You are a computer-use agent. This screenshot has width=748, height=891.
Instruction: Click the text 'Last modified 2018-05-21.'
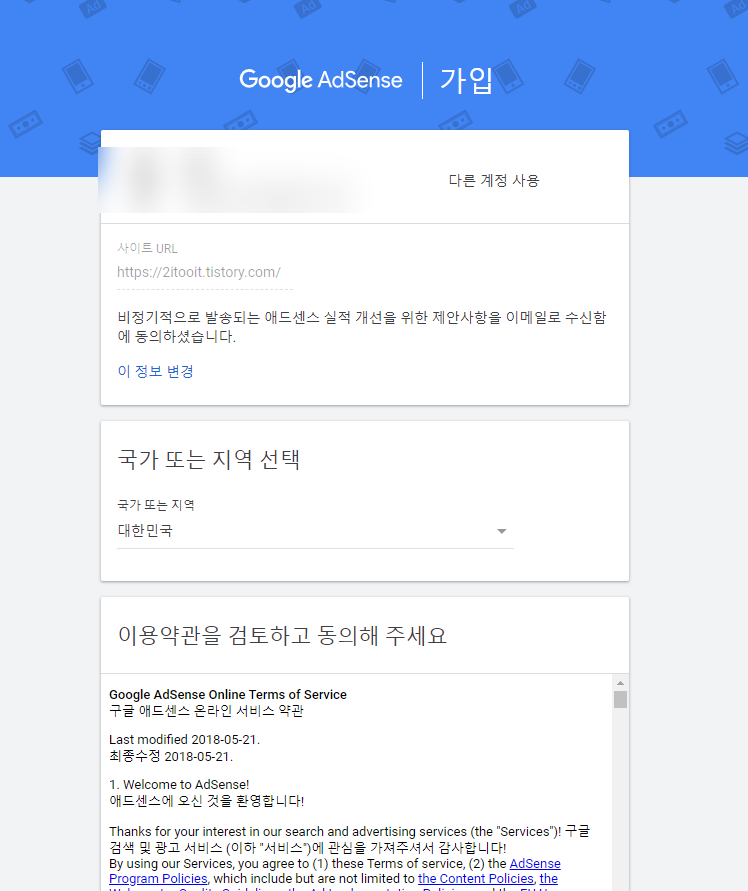tap(185, 740)
